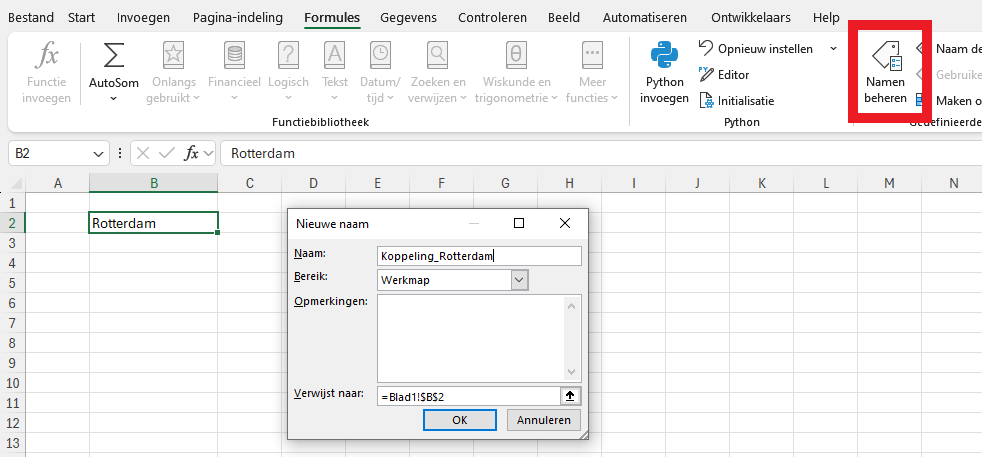
Task: Maximize the Nieuwe naam dialog
Action: tap(519, 223)
